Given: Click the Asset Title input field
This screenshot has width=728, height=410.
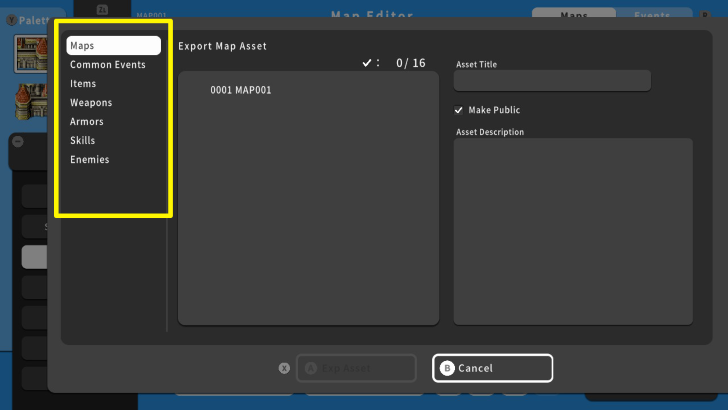Looking at the screenshot, I should tap(552, 81).
